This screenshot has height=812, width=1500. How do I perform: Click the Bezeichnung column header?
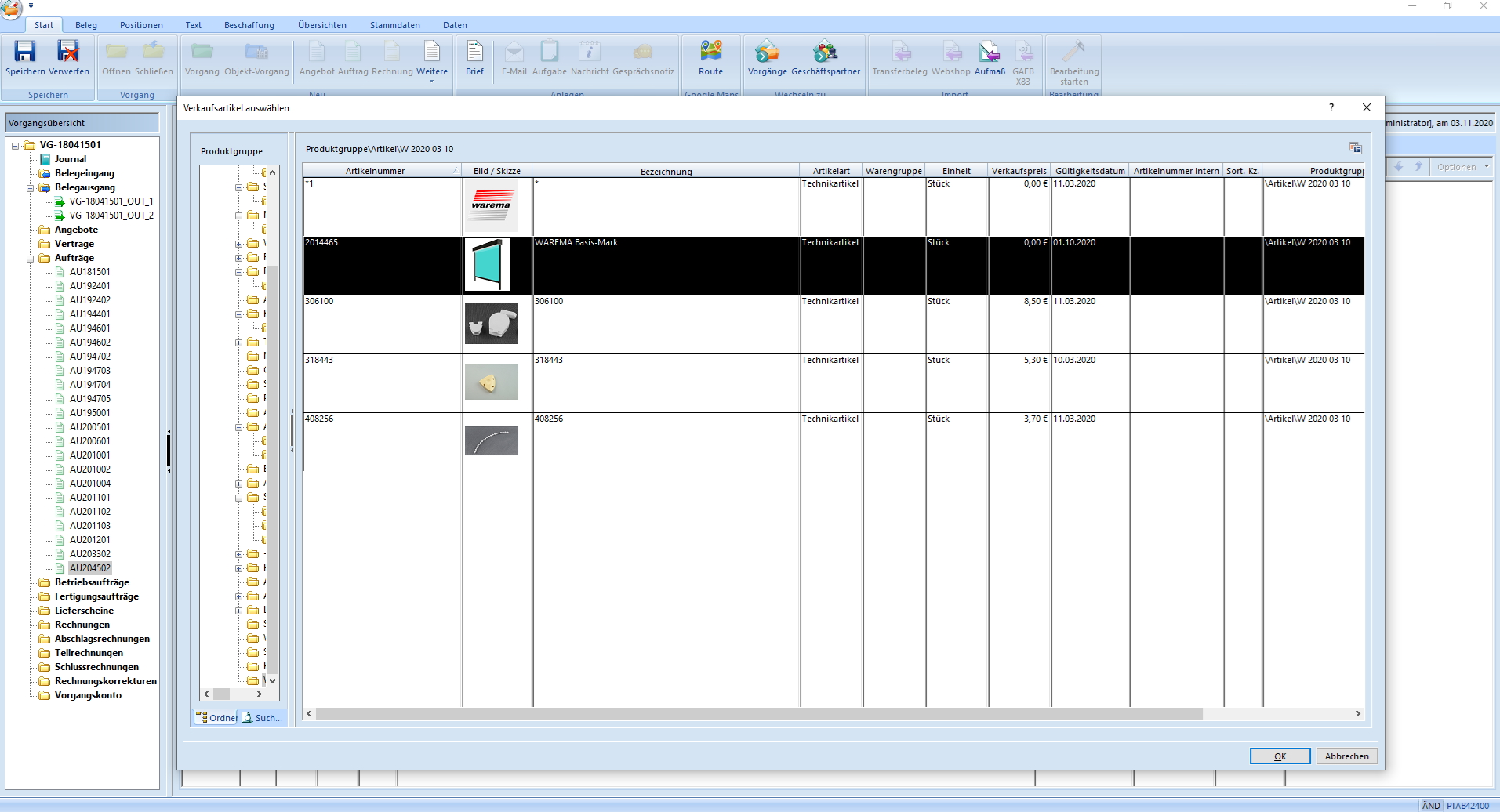point(666,171)
